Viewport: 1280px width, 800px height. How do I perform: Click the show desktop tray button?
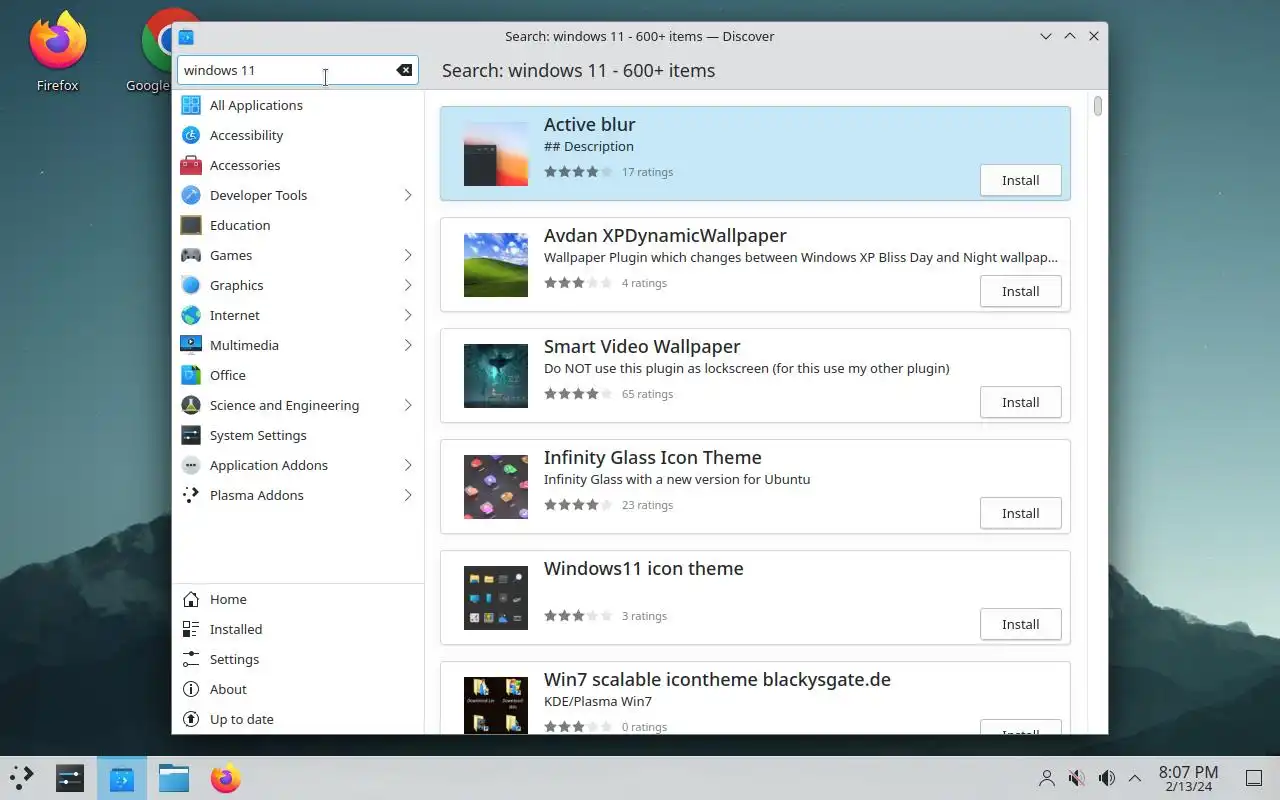pos(1253,778)
